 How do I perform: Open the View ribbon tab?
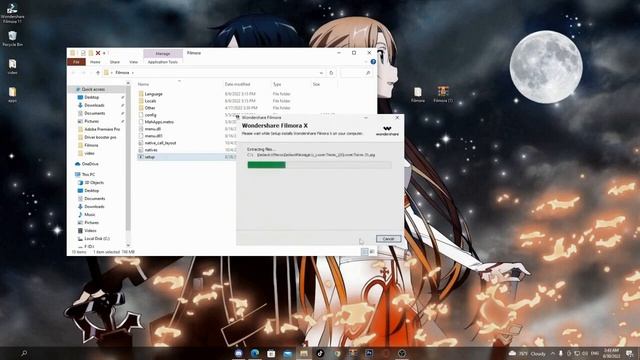click(x=133, y=62)
